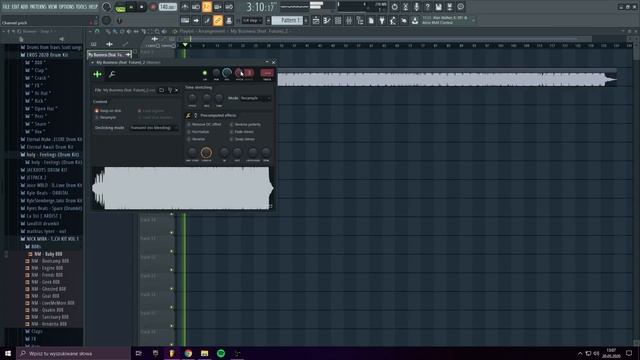
Task: Open Spotify from taskbar
Action: click(221, 353)
